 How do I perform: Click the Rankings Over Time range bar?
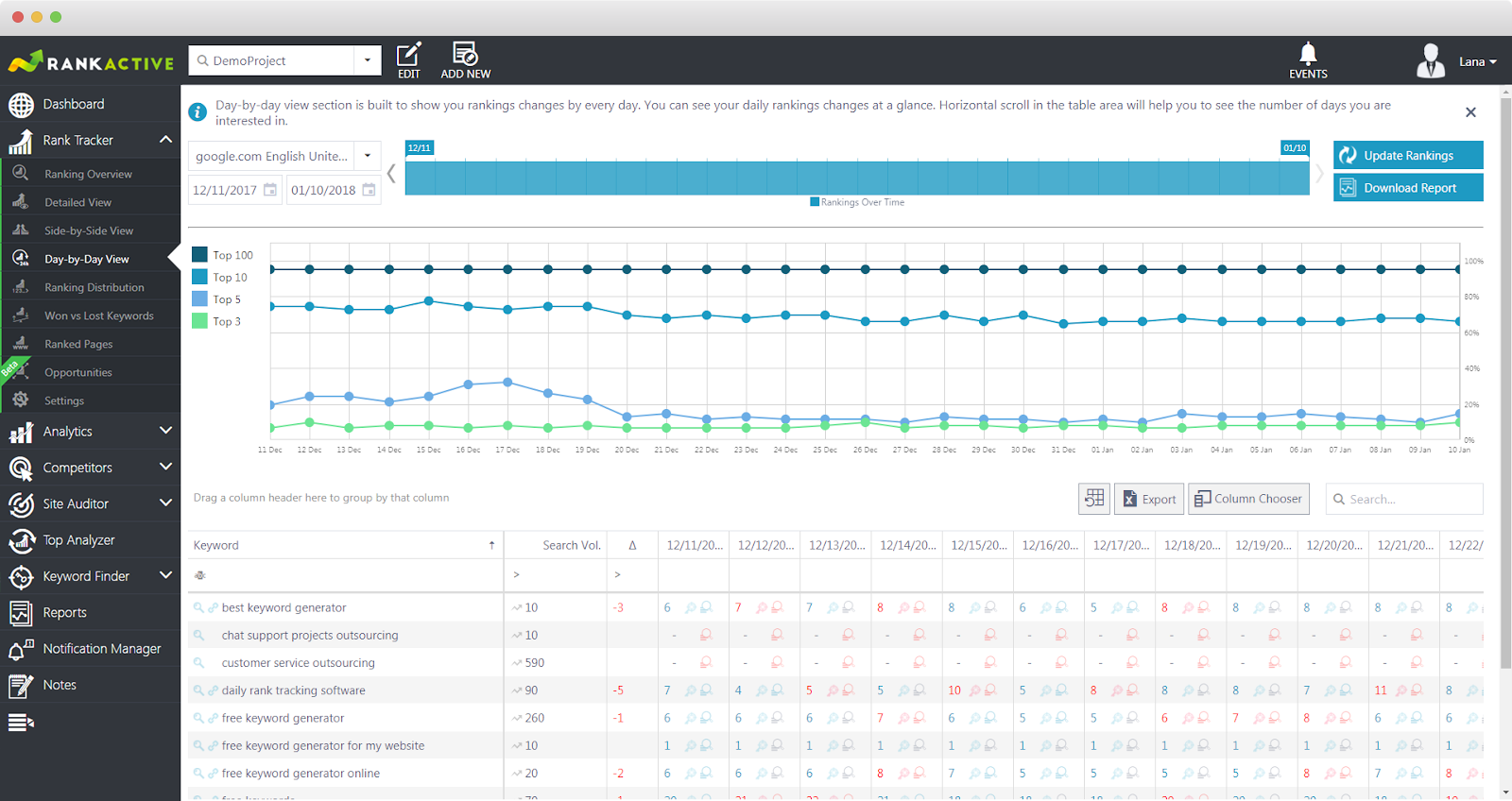click(x=857, y=178)
